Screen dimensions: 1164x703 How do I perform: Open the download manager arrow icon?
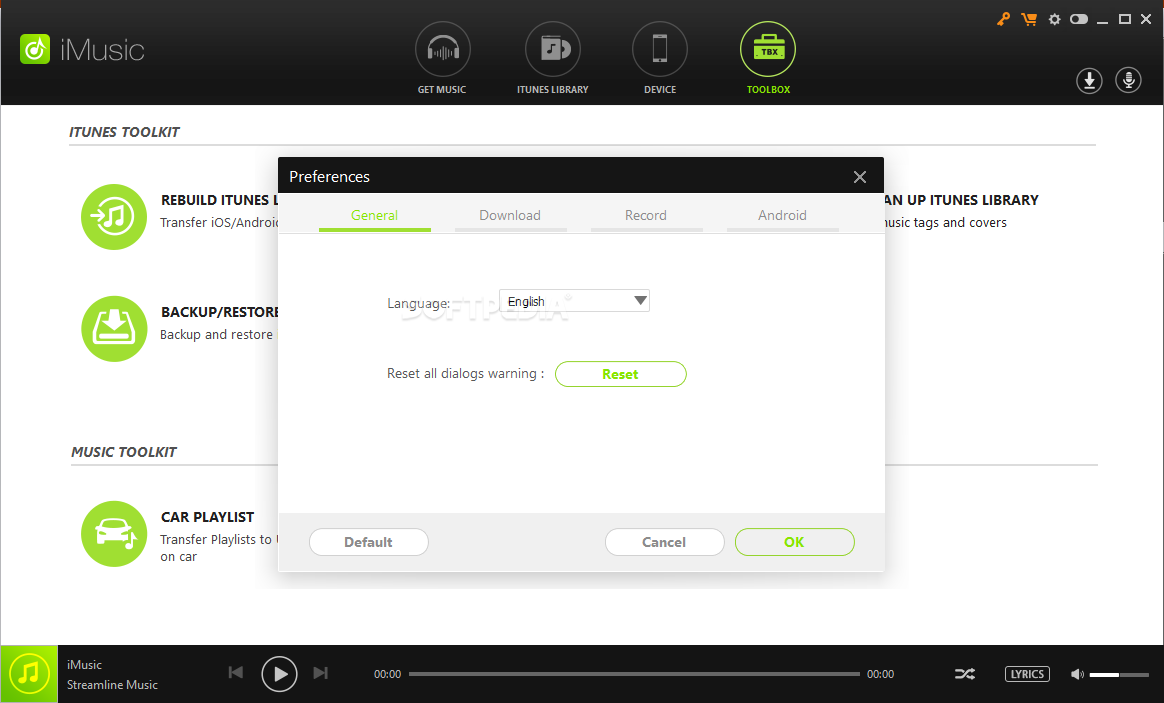[1089, 80]
